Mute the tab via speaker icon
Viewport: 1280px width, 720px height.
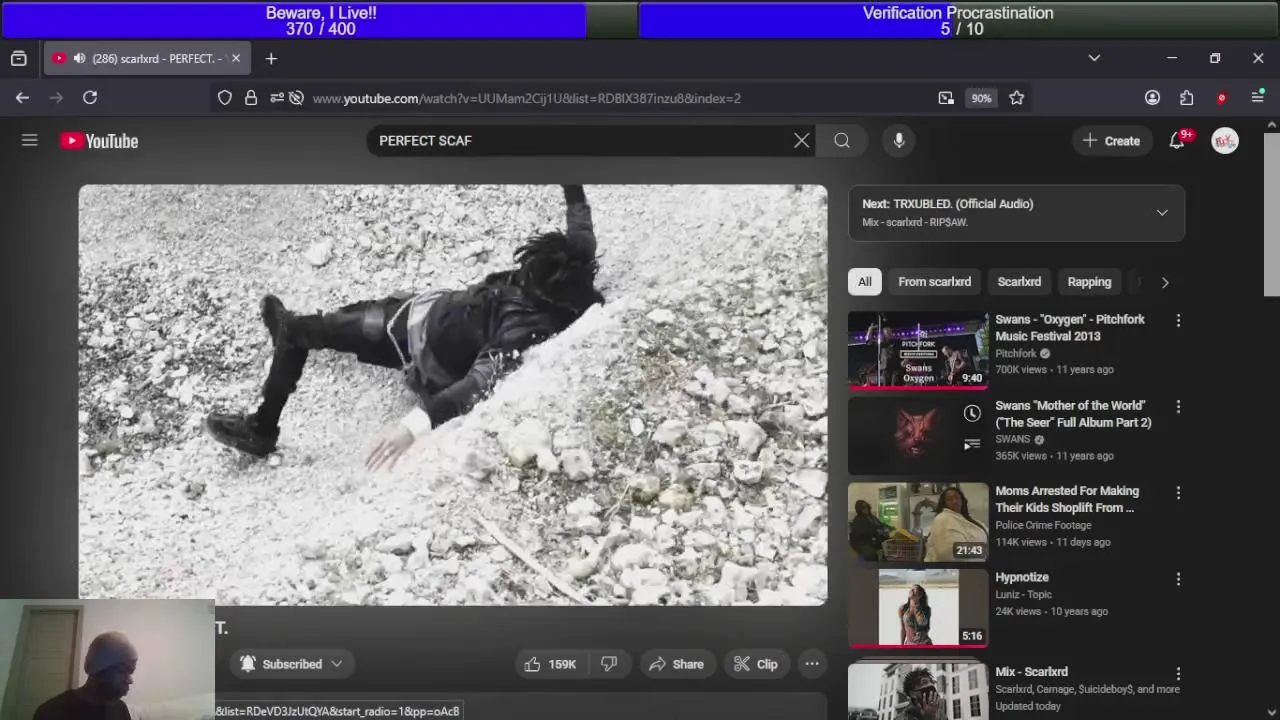pyautogui.click(x=79, y=59)
